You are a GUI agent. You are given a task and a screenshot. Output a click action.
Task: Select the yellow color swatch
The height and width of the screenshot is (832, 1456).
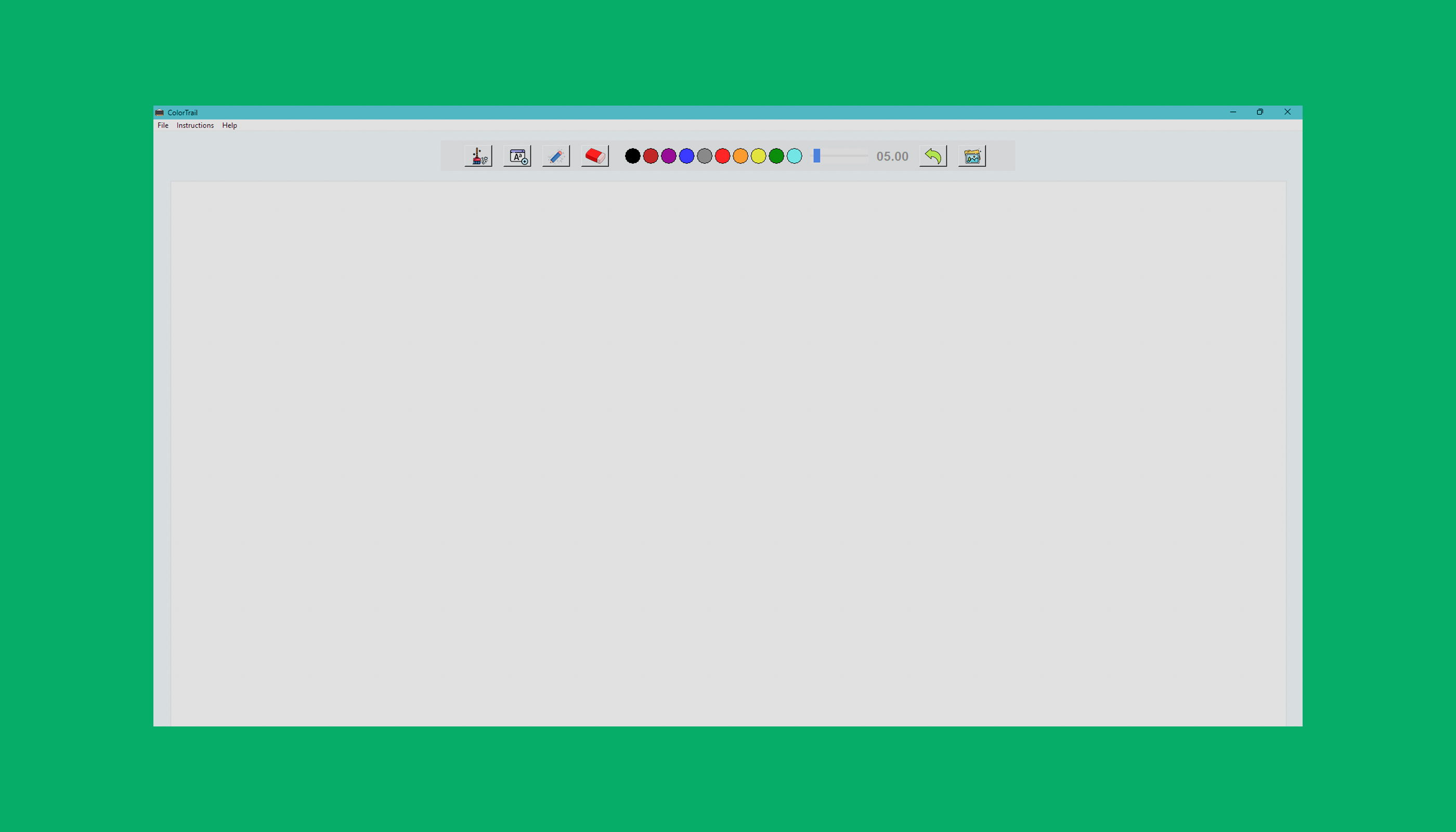coord(758,156)
